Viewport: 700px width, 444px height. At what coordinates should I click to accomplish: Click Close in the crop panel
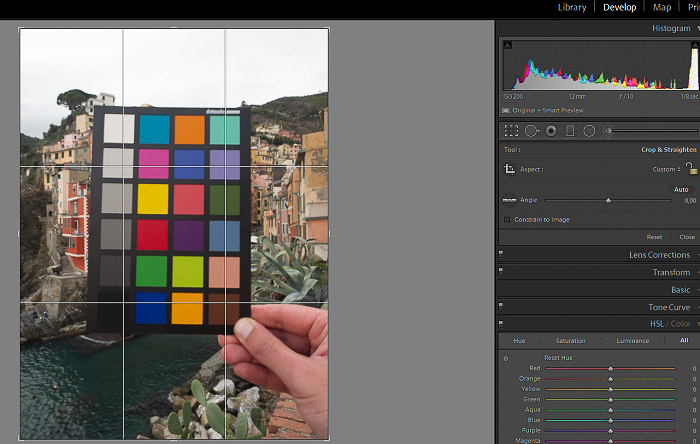[x=687, y=237]
